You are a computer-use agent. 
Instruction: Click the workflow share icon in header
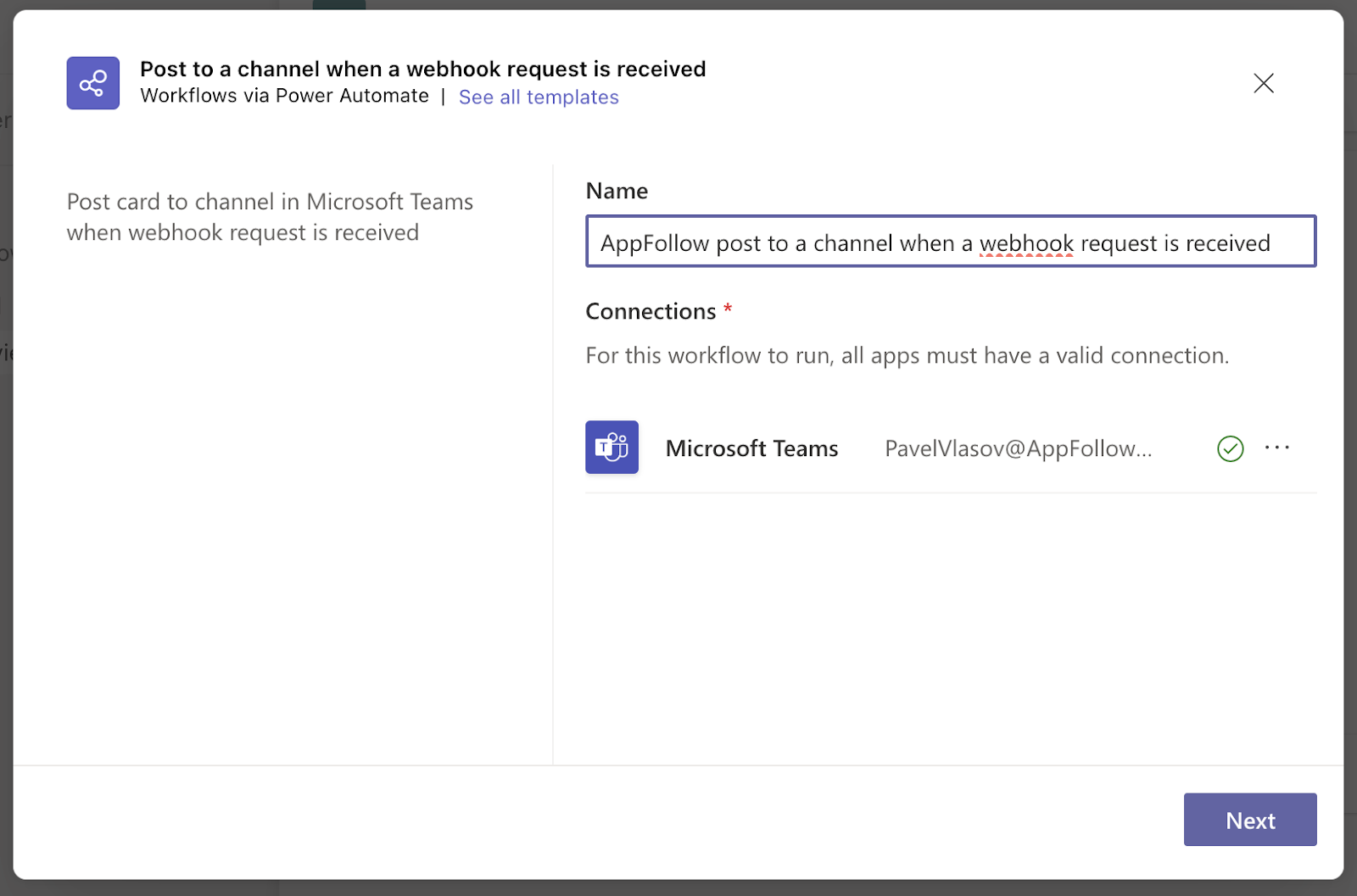click(x=93, y=83)
